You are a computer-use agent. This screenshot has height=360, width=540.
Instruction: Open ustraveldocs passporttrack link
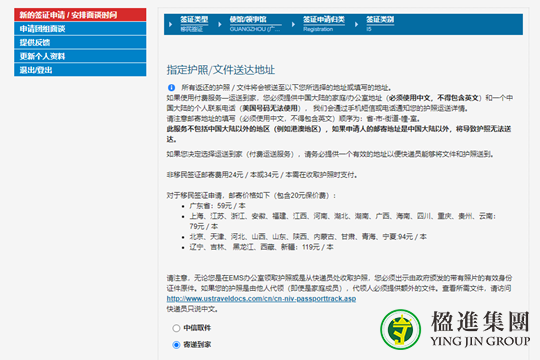261,299
